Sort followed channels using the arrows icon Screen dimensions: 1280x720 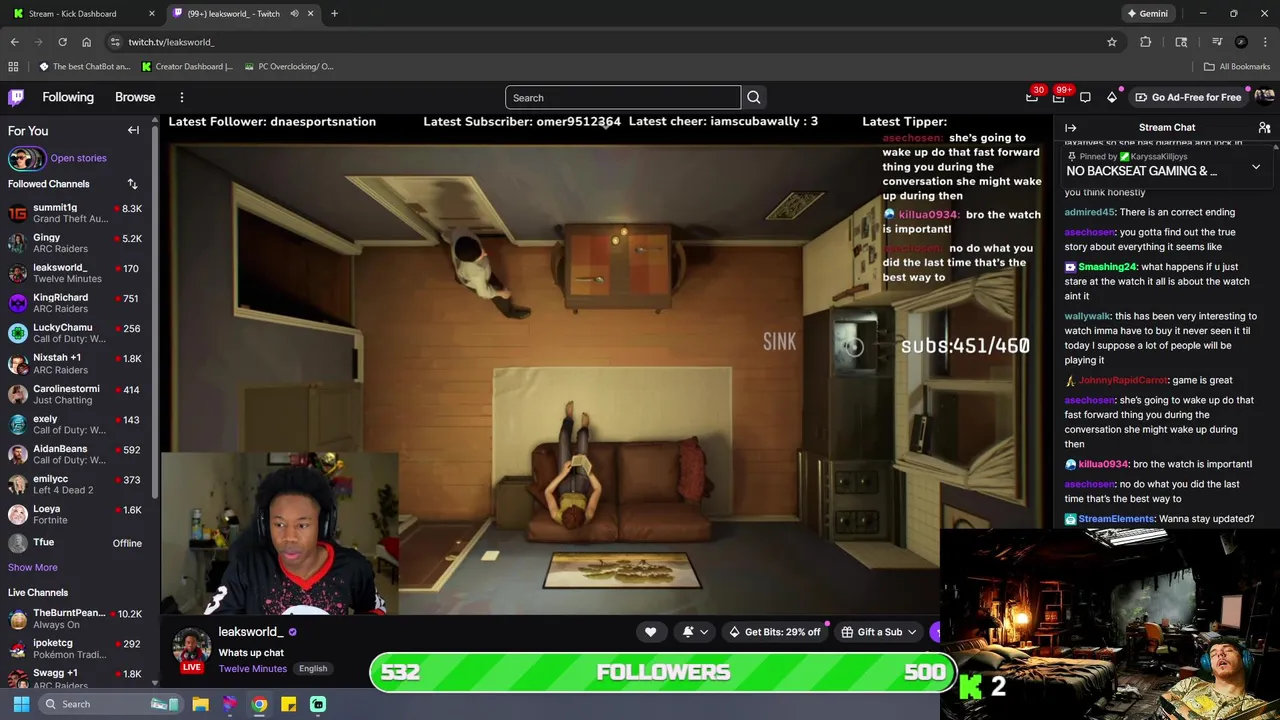(132, 184)
